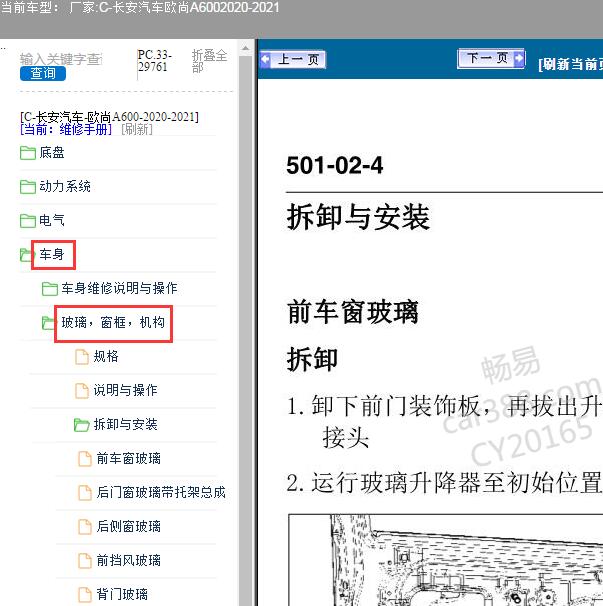Click the 前挡风玻璃 document icon

85,561
